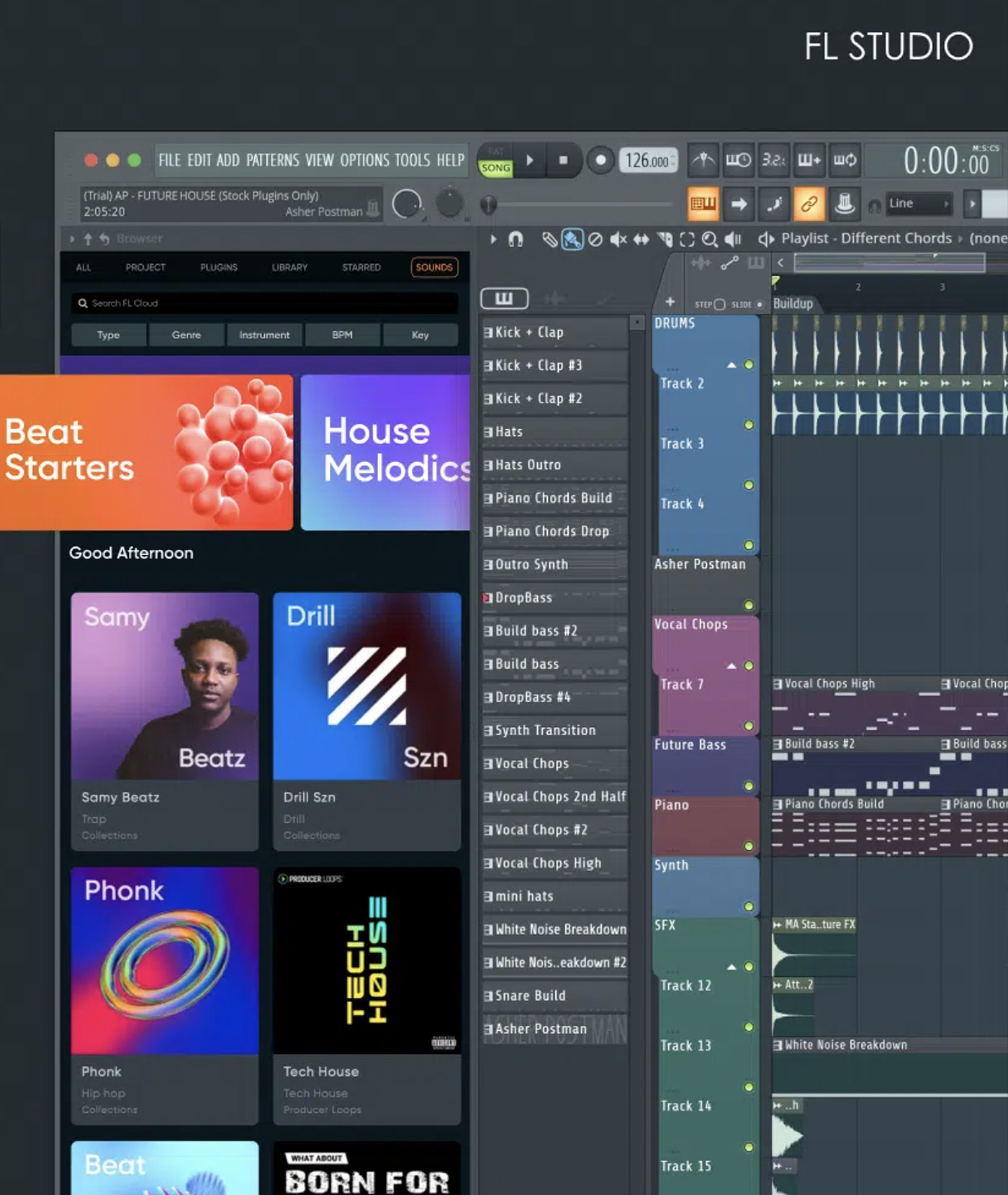Screen dimensions: 1008x1195
Task: Choose the Select marquee tool
Action: click(x=688, y=239)
